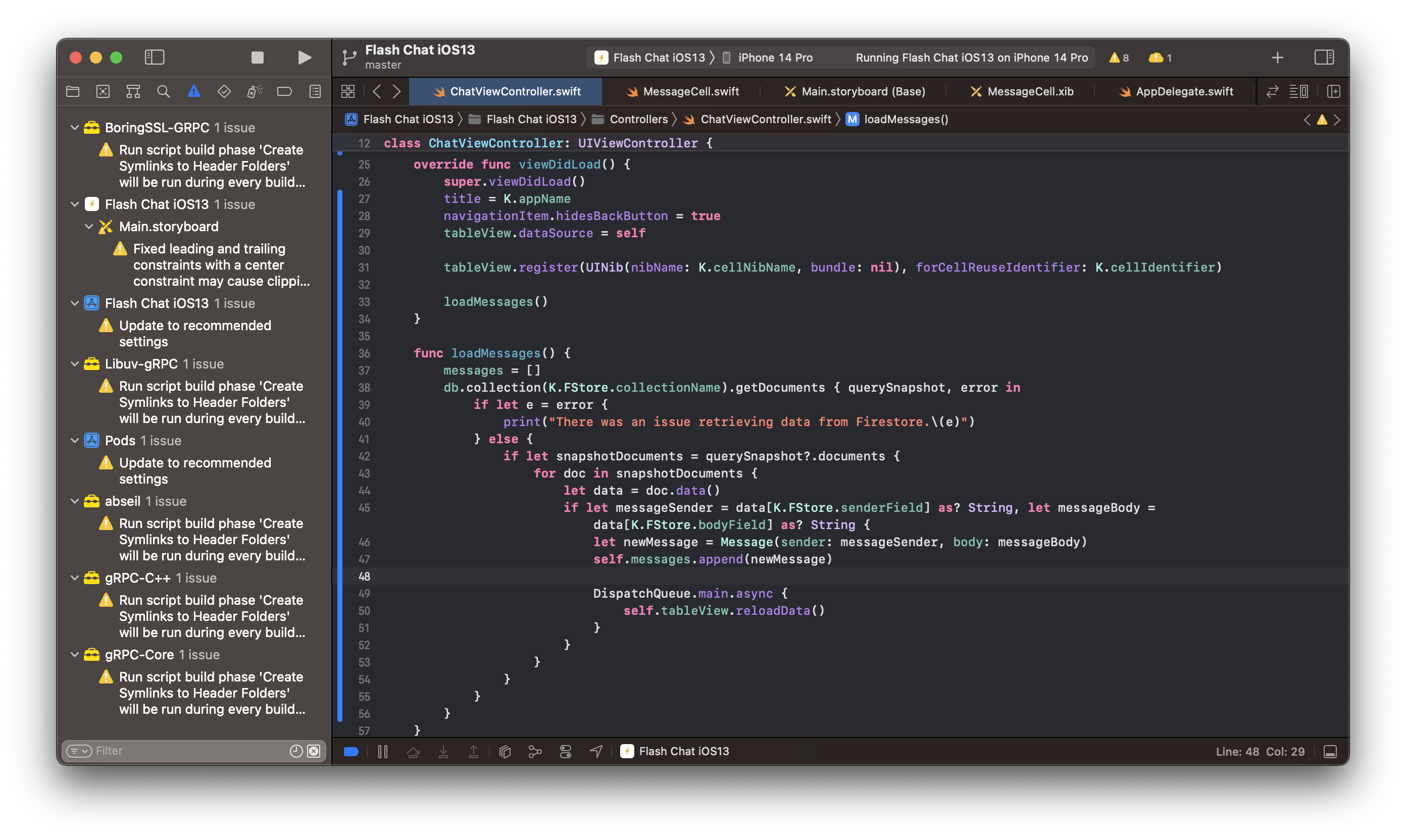Toggle the left navigator sidebar
Screen dimensions: 1406x840
click(x=154, y=57)
